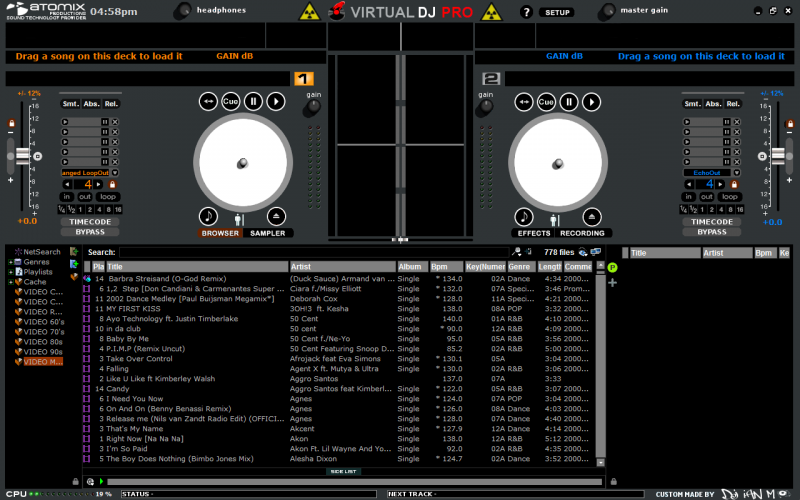The height and width of the screenshot is (500, 800).
Task: Switch to the SAMPLER tab
Action: [x=268, y=233]
